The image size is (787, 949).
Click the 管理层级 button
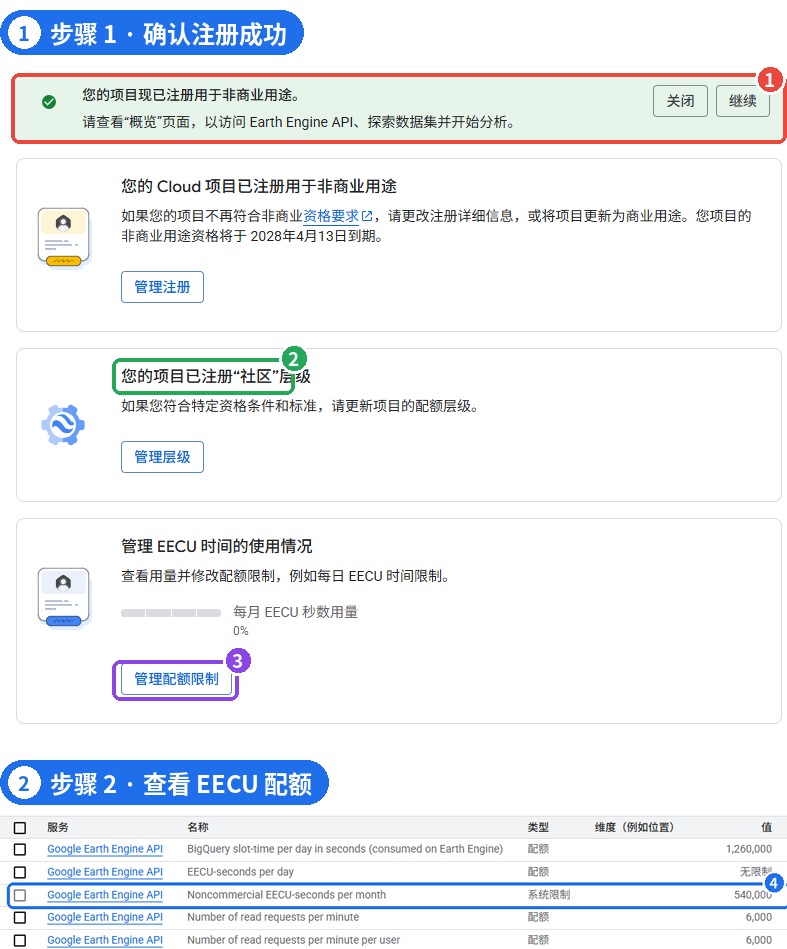pos(162,457)
